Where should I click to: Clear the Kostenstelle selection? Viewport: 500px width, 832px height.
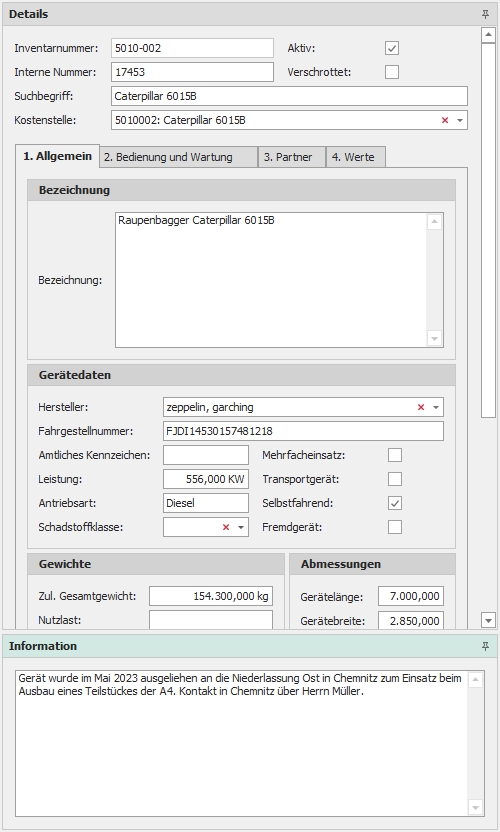445,120
